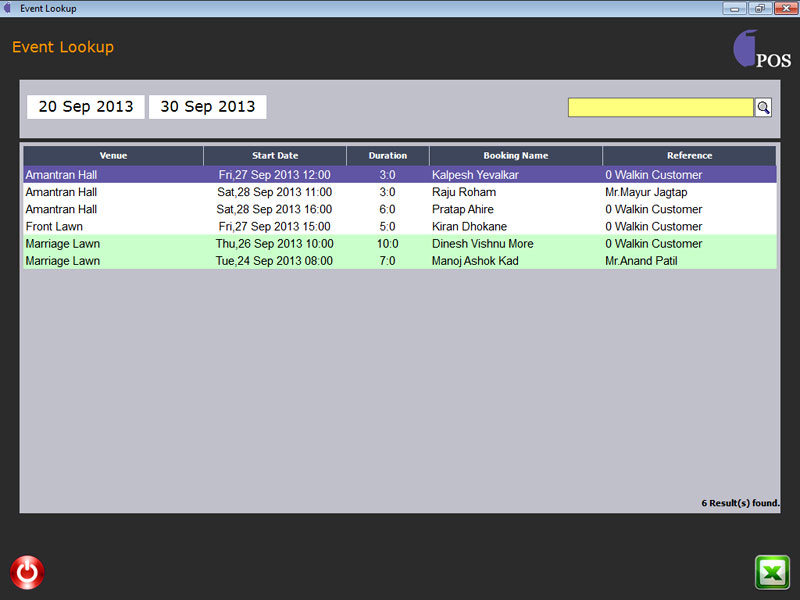Sort by the Start Date column header
Viewport: 800px width, 600px height.
pyautogui.click(x=275, y=156)
